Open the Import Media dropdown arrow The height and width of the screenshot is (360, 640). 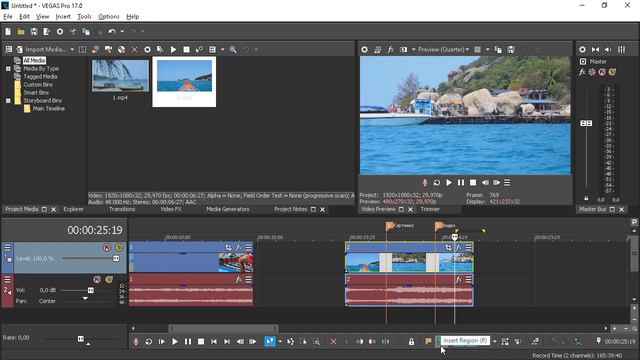pyautogui.click(x=72, y=49)
